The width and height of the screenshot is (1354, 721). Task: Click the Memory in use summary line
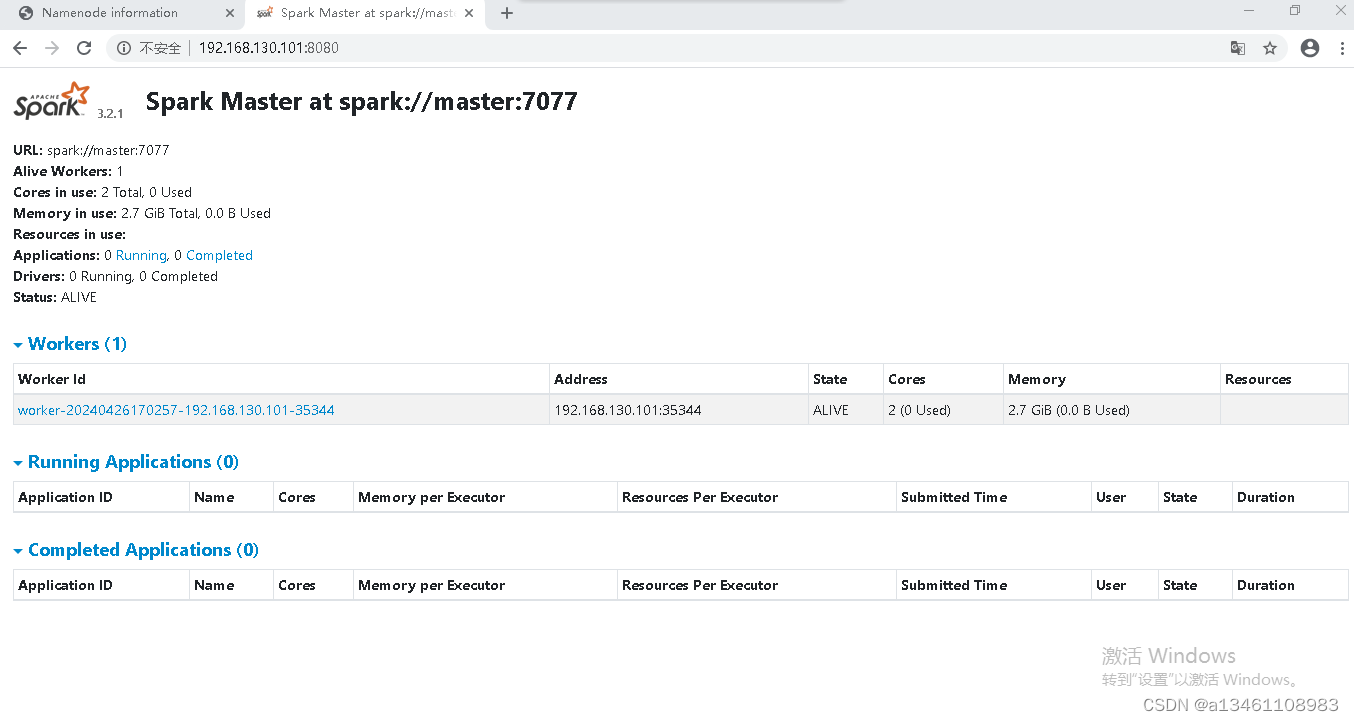pos(142,213)
